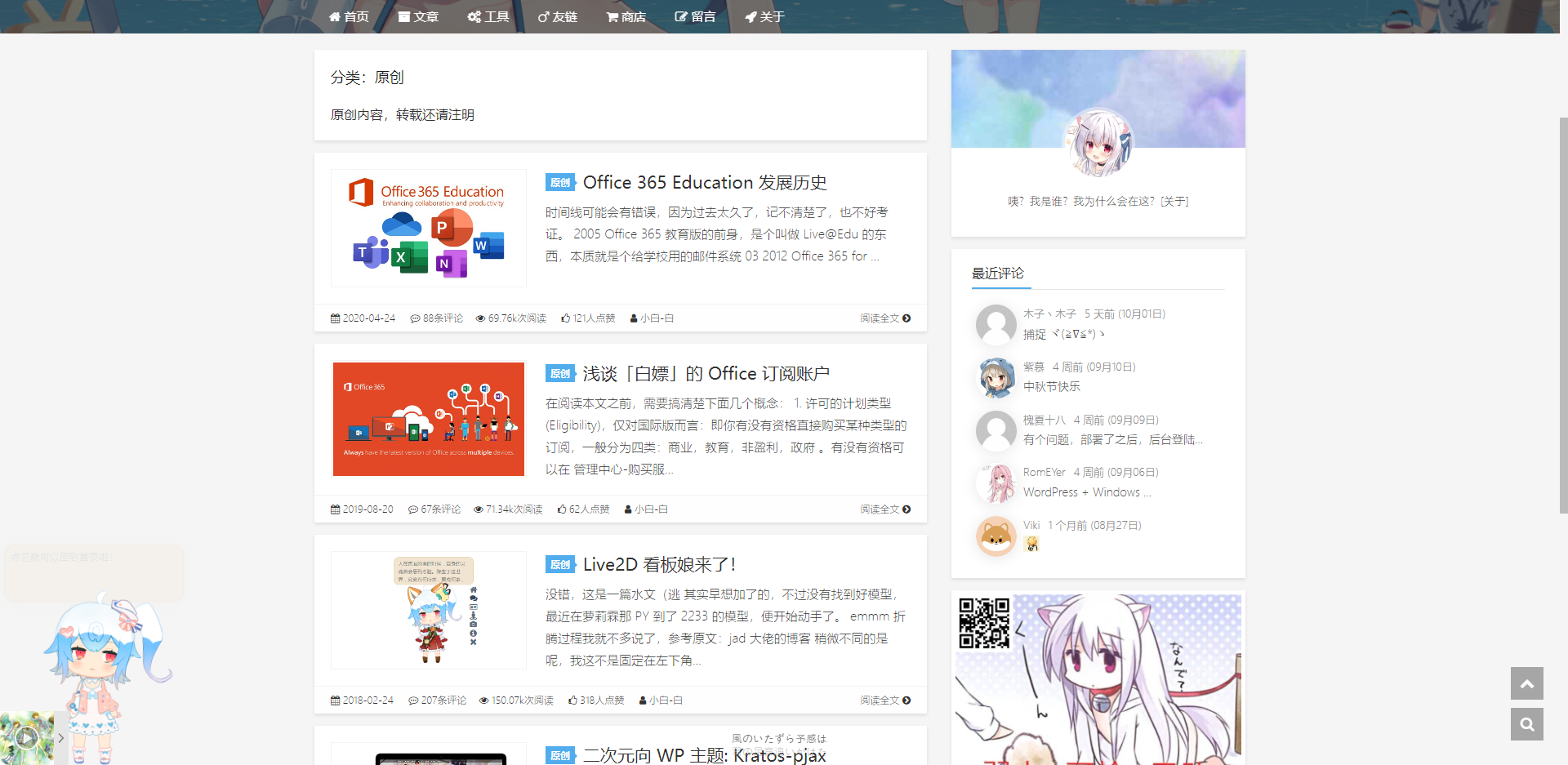This screenshot has height=765, width=1568.
Task: Open the article Live2D 看板娘来了!
Action: (660, 565)
